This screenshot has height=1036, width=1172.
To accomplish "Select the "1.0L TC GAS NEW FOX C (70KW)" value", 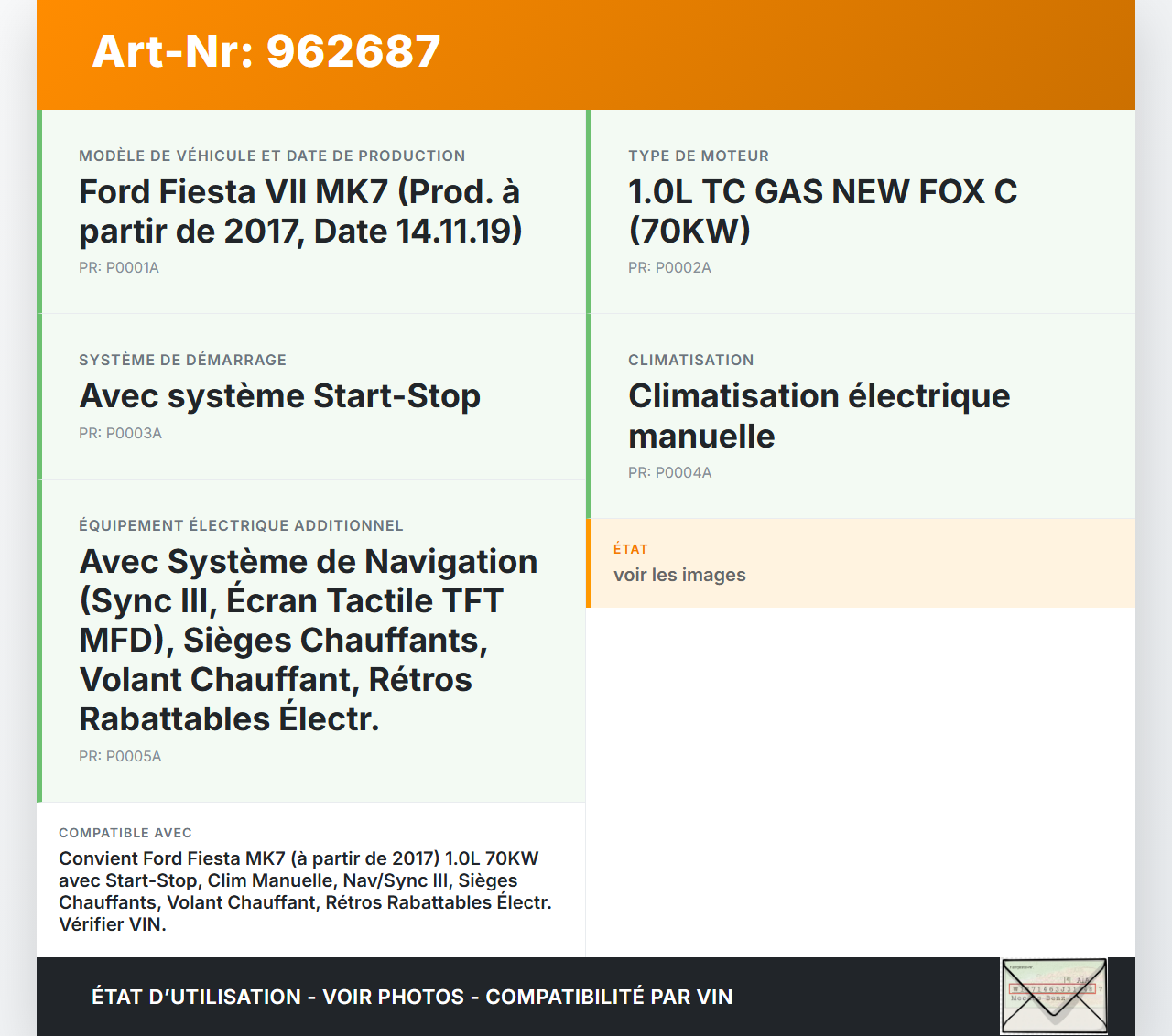I will pyautogui.click(x=822, y=211).
